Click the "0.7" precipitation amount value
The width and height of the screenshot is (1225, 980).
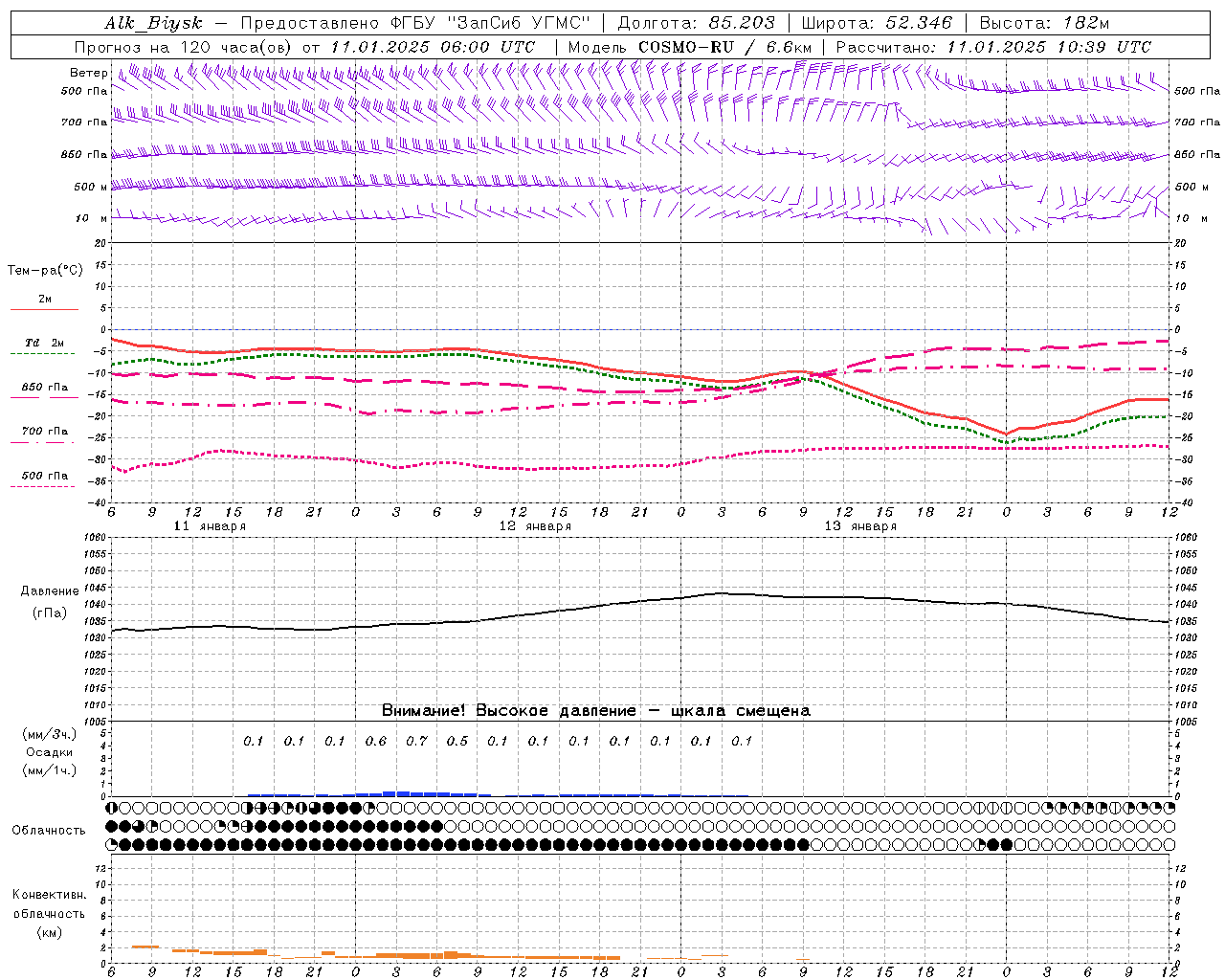click(416, 741)
